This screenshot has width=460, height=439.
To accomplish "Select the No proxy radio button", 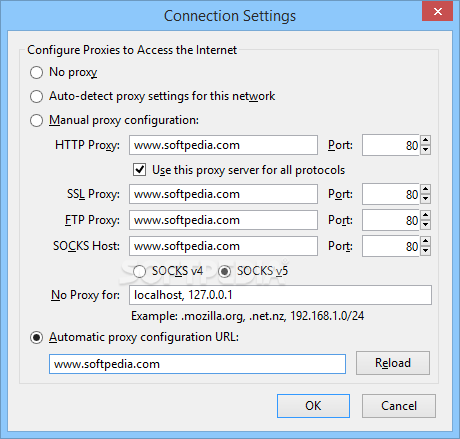I will point(36,72).
